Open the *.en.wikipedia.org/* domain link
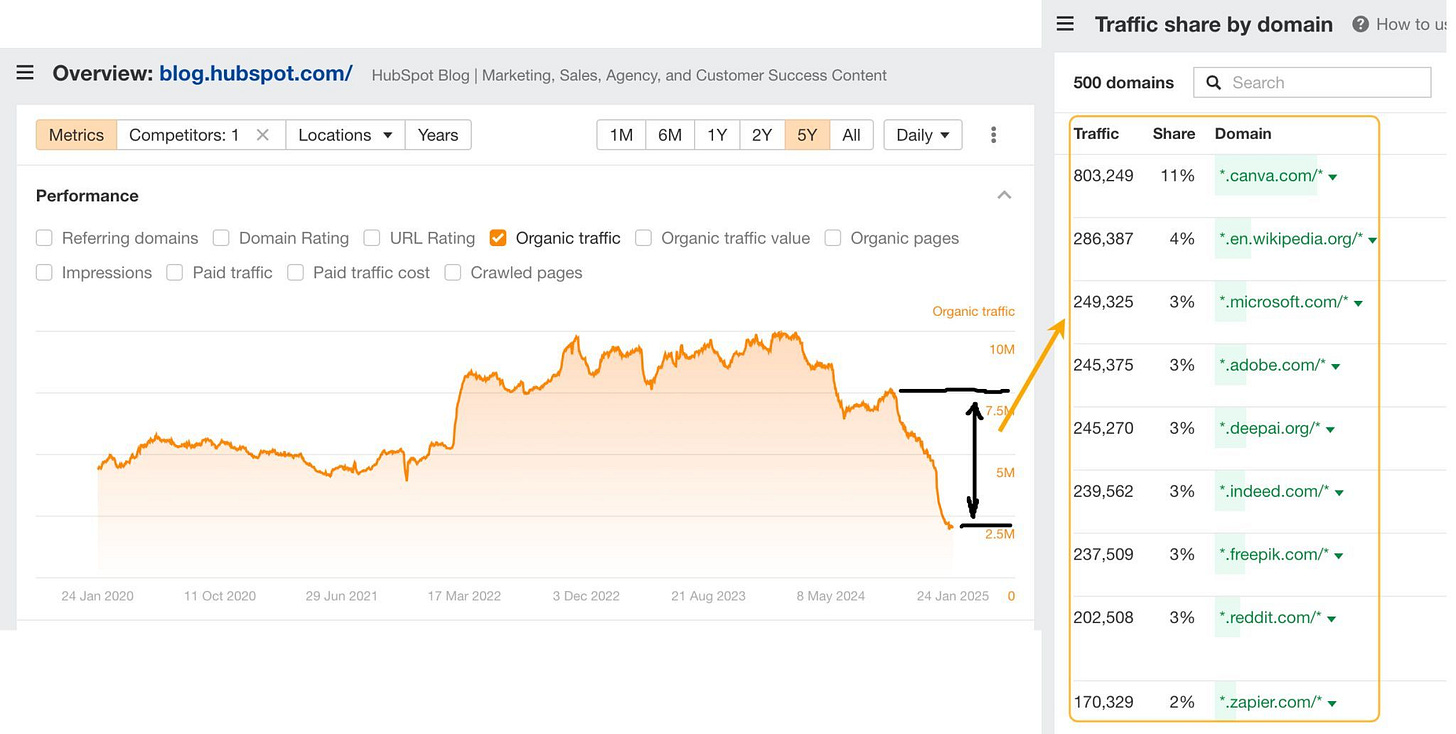1456x734 pixels. tap(1290, 239)
